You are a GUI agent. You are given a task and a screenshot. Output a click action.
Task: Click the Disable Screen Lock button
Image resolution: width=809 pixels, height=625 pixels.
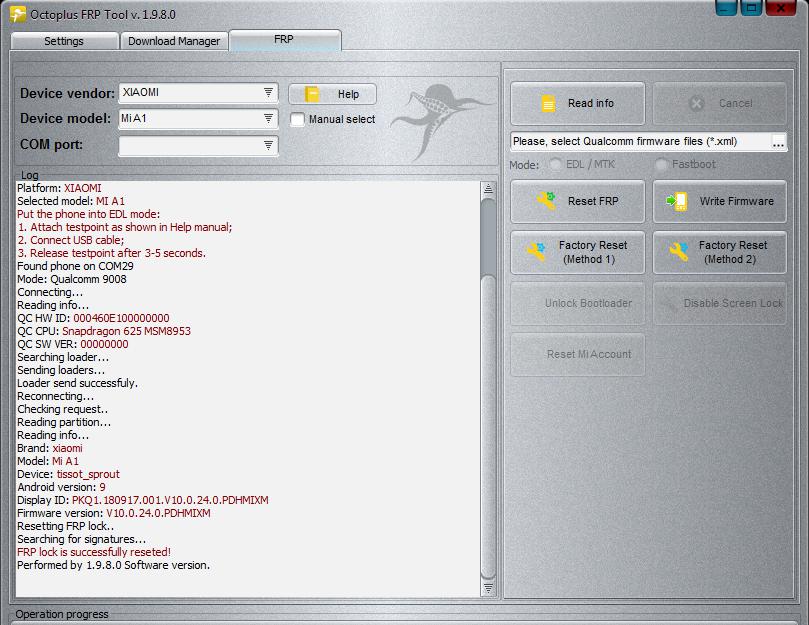tap(720, 303)
